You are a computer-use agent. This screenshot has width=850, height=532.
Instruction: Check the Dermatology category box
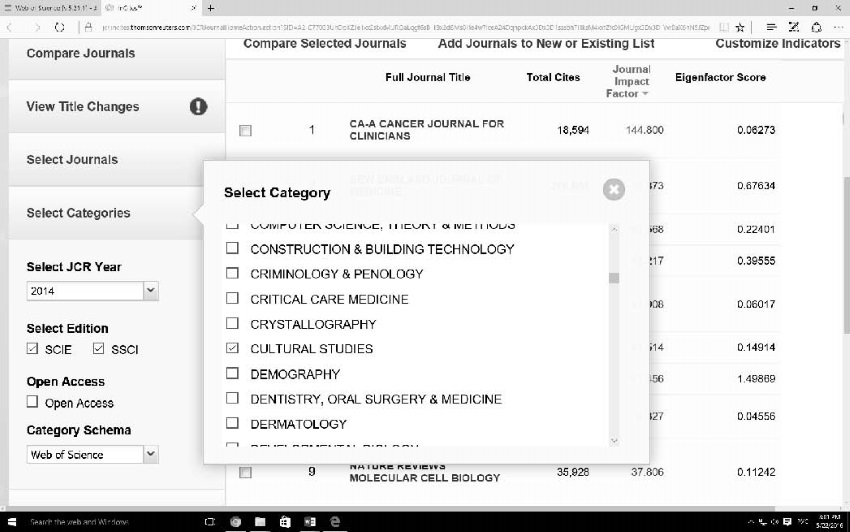(x=232, y=422)
